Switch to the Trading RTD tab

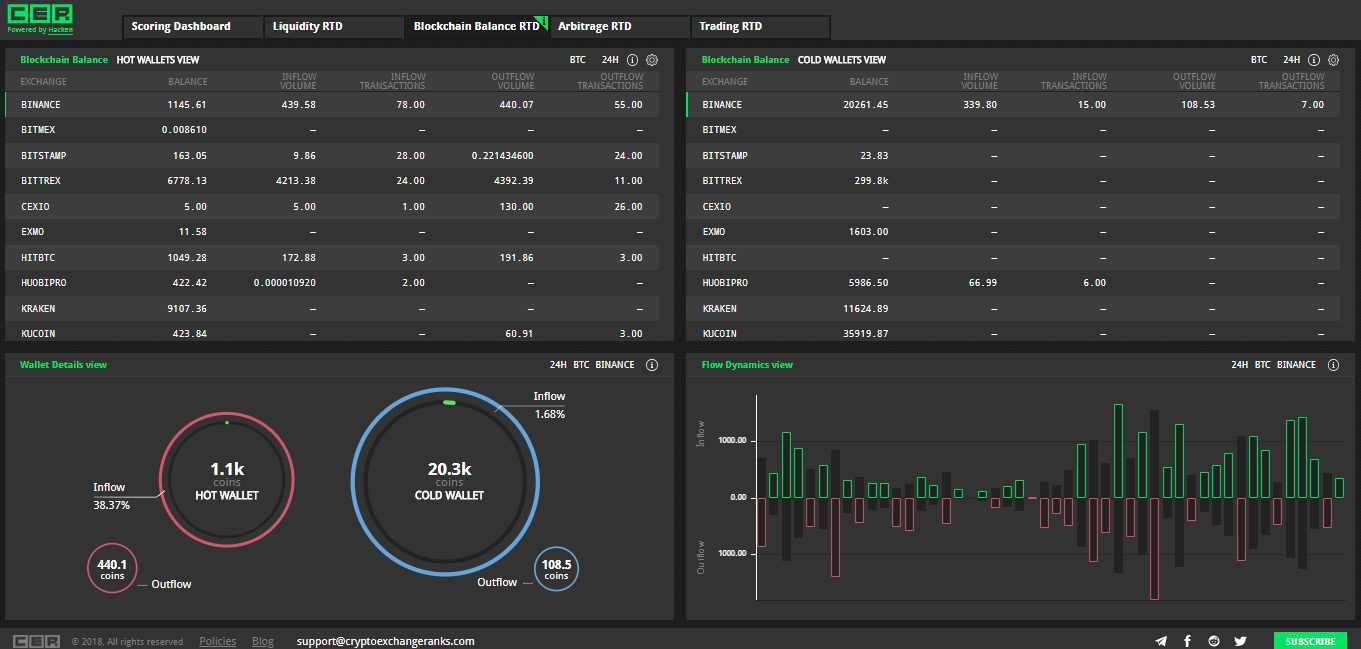pyautogui.click(x=760, y=27)
